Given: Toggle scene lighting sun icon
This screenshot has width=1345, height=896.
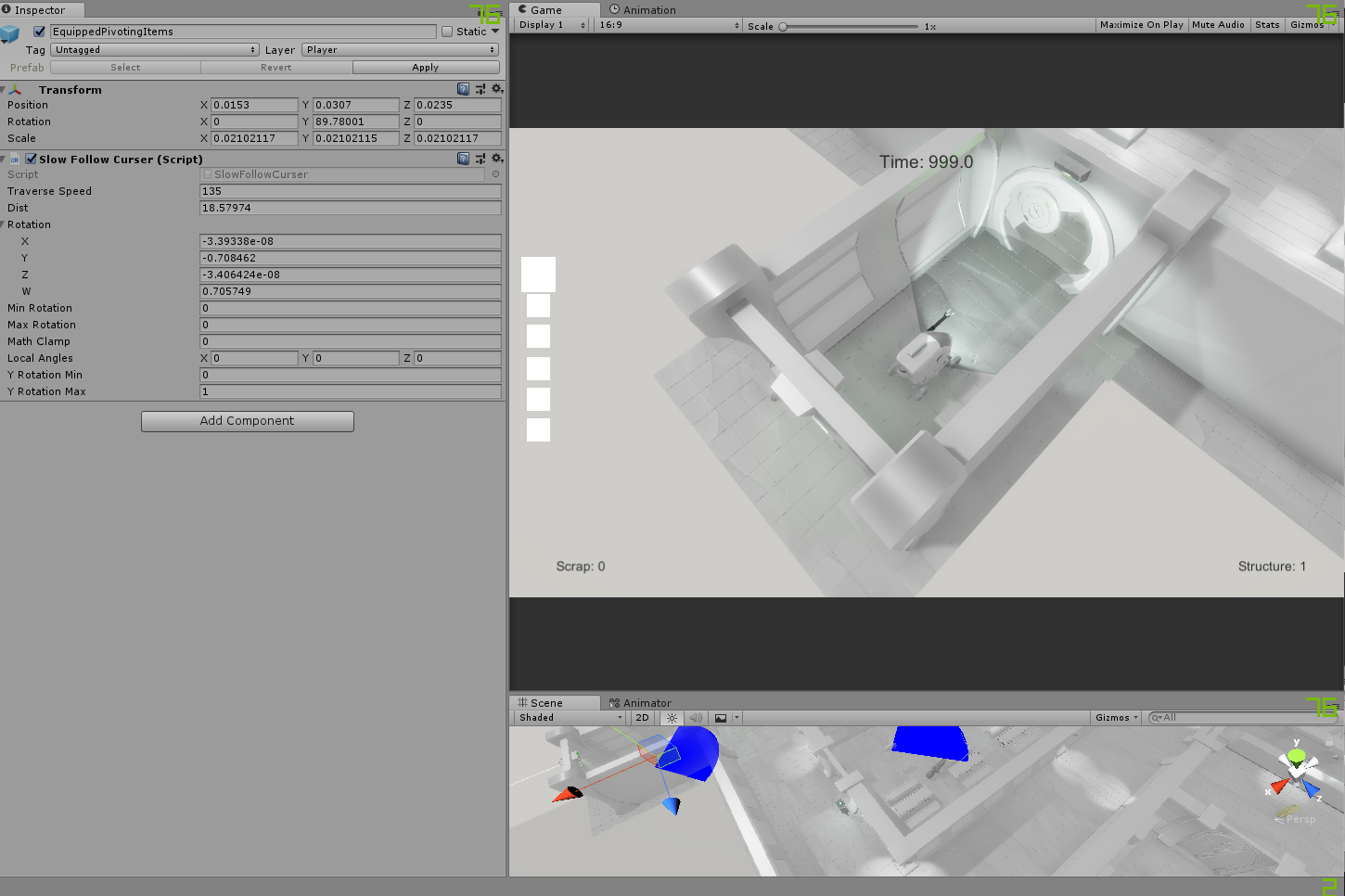Looking at the screenshot, I should [x=672, y=718].
